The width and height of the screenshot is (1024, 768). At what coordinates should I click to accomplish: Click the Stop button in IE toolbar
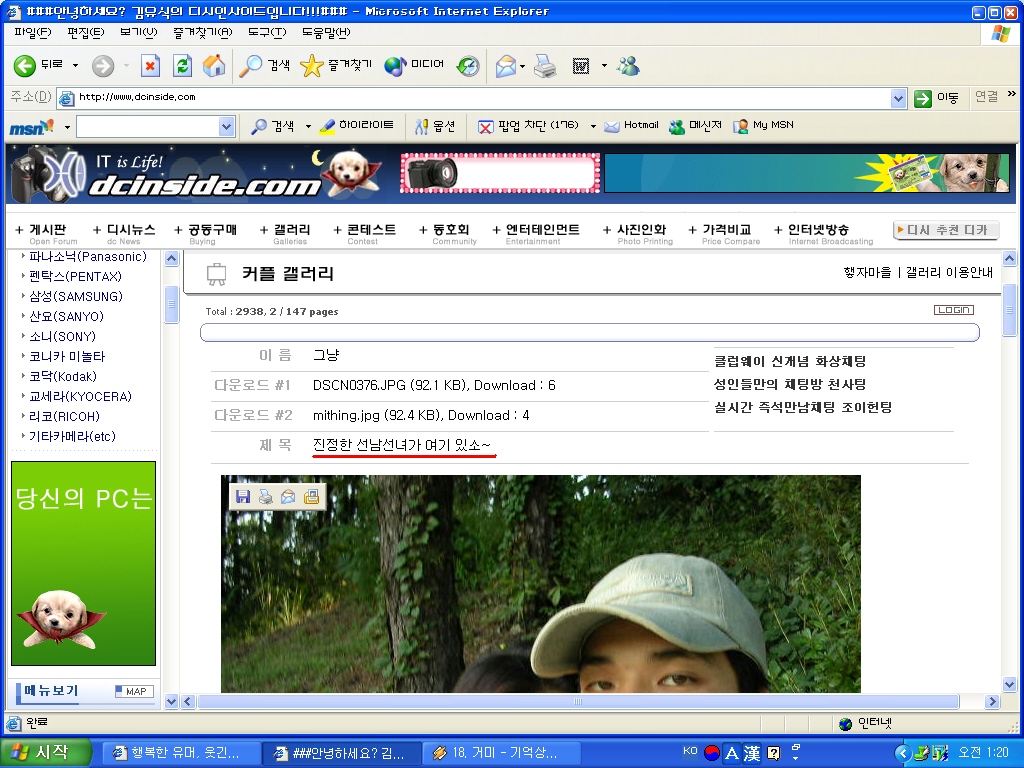(x=150, y=66)
